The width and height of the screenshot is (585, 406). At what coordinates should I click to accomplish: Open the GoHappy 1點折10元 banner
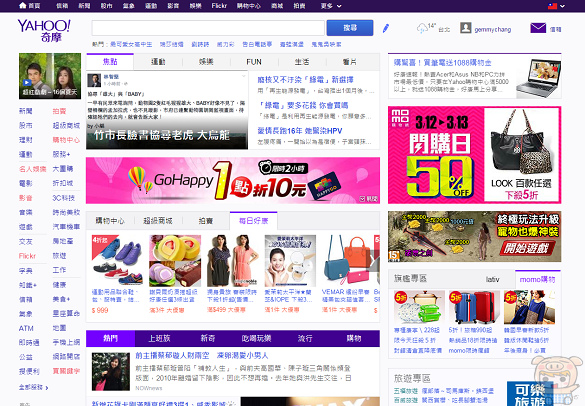point(233,181)
